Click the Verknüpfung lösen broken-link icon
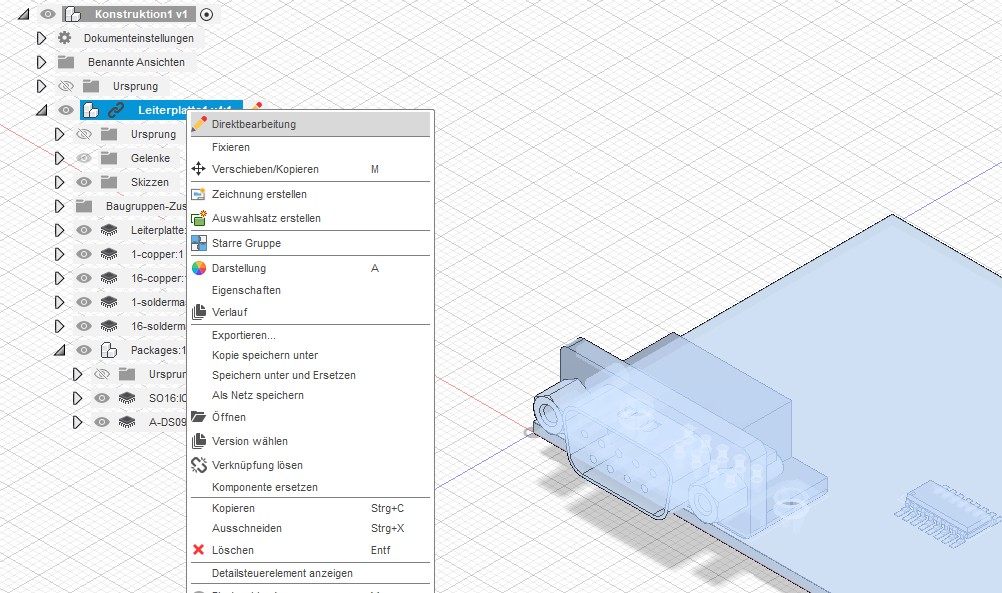The image size is (1002, 593). [x=199, y=465]
